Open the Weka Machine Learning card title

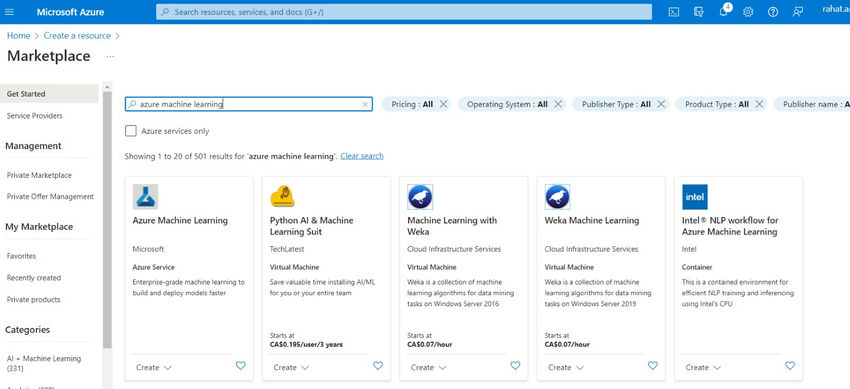pos(592,221)
